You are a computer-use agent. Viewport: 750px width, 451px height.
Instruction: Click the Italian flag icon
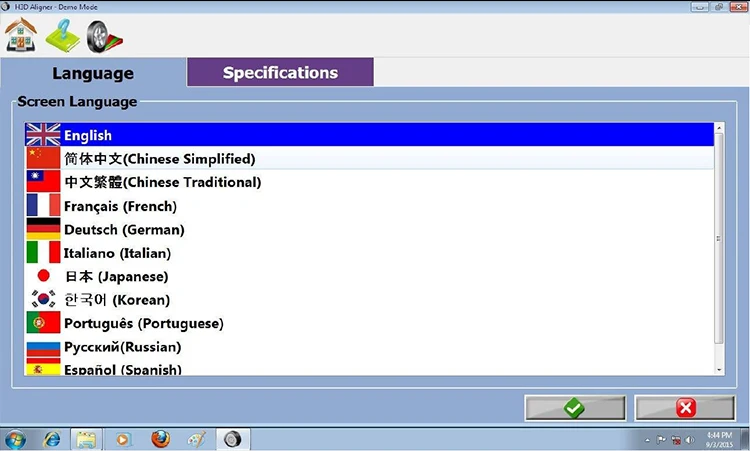(43, 252)
